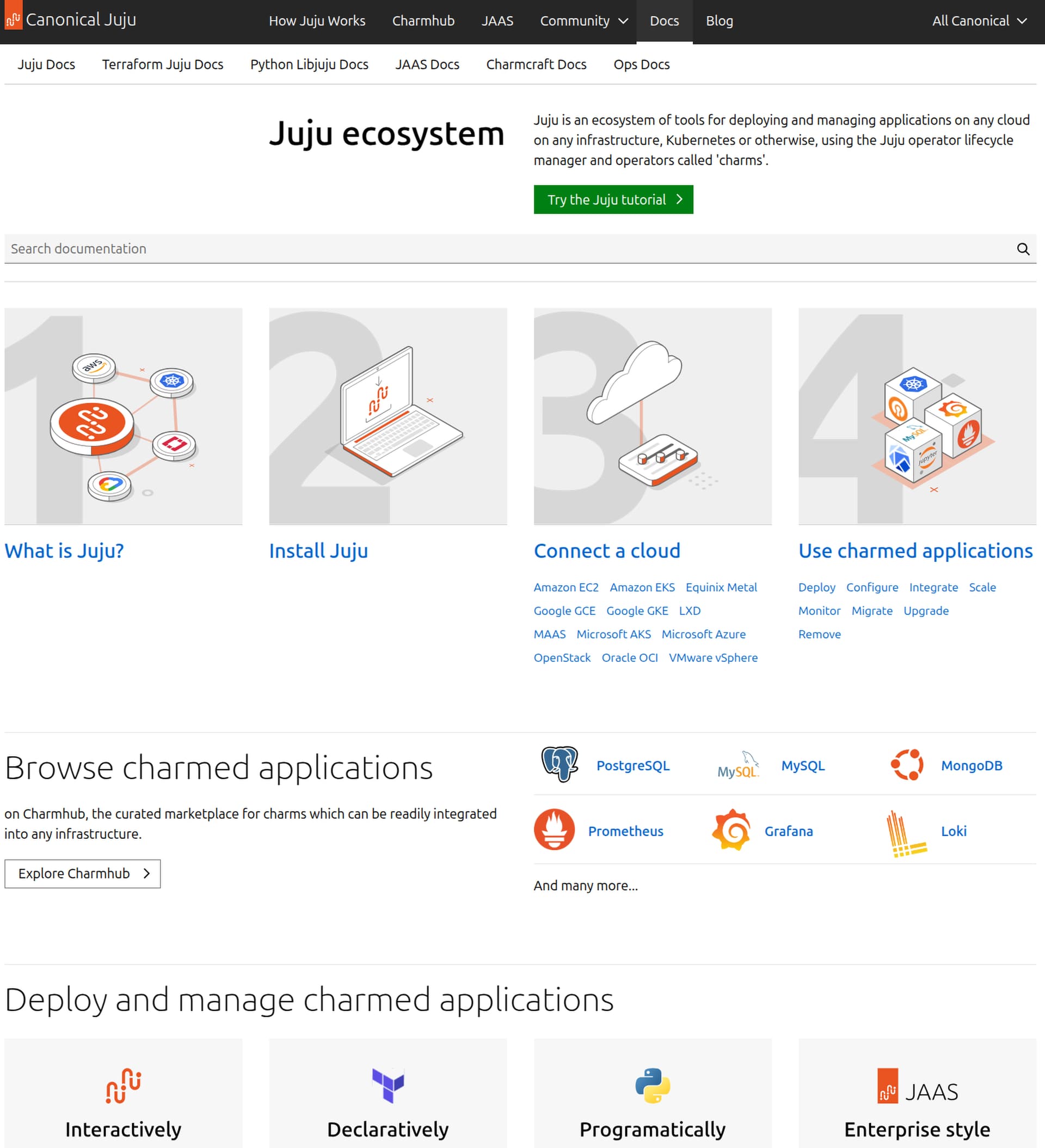Click the Explore Charmhub button
Image resolution: width=1045 pixels, height=1148 pixels.
click(83, 874)
